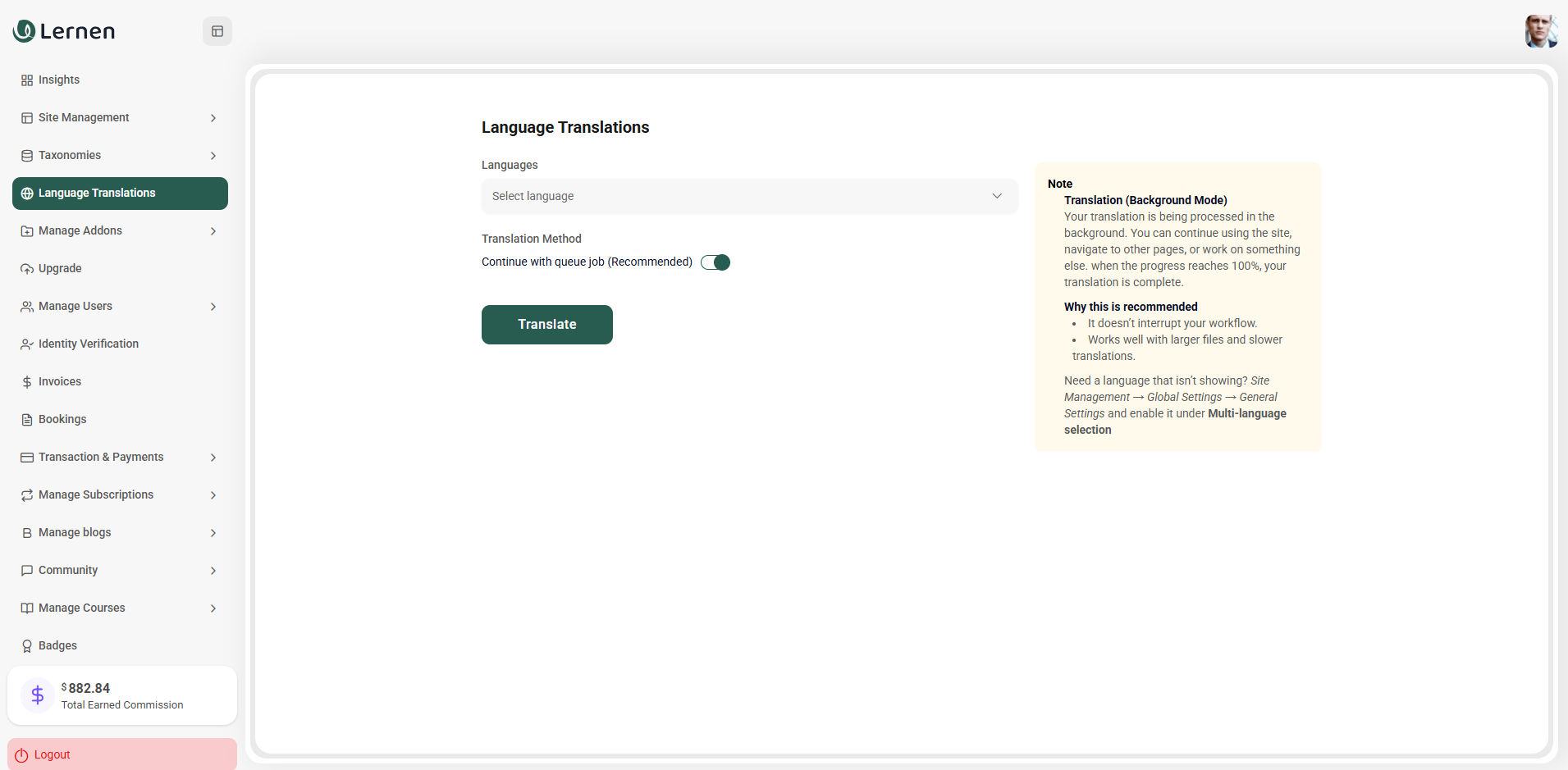This screenshot has height=770, width=1568.
Task: Click the sidebar collapse panel icon
Action: click(217, 31)
